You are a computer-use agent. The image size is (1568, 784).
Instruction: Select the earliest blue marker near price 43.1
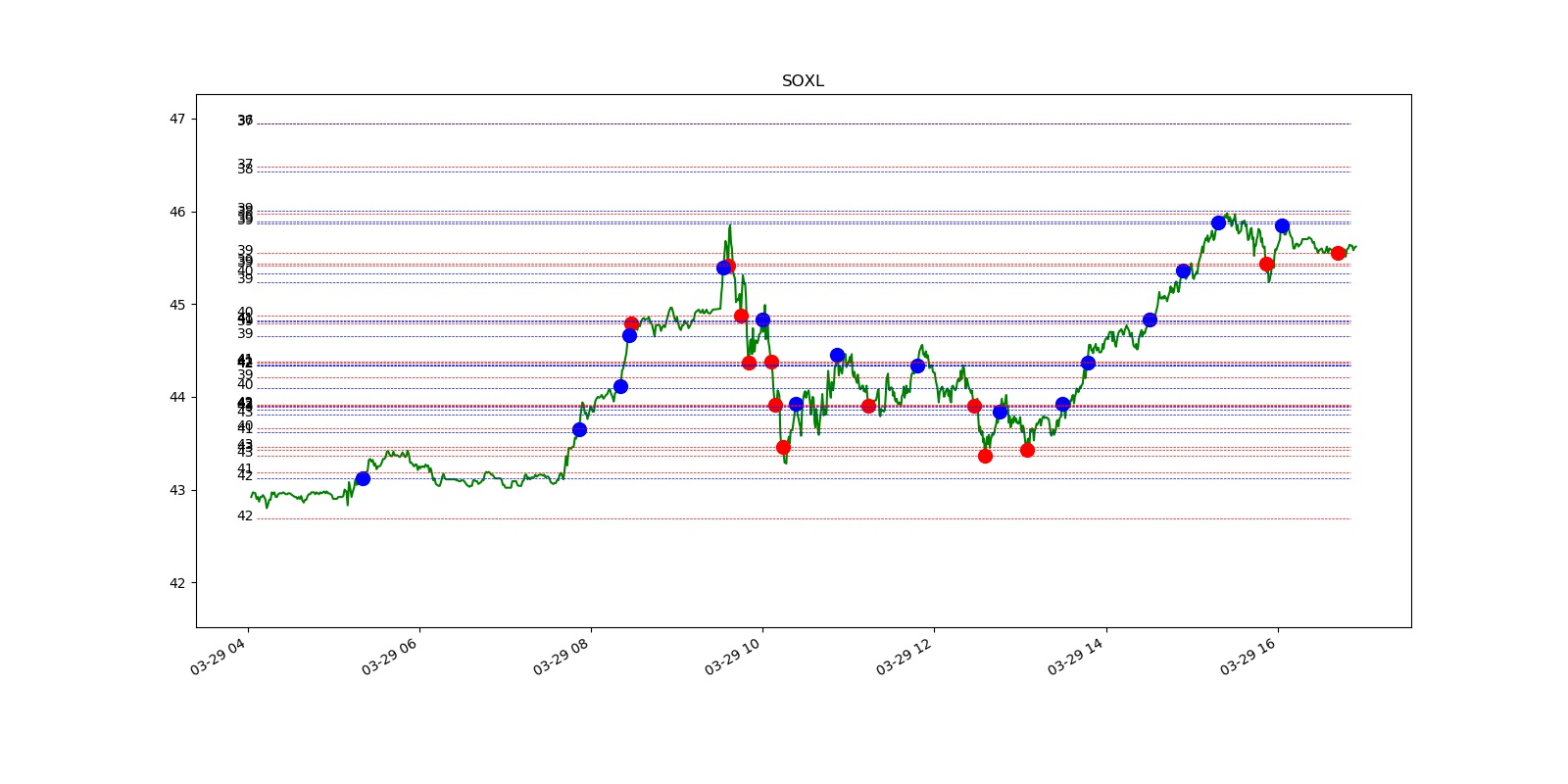click(363, 478)
